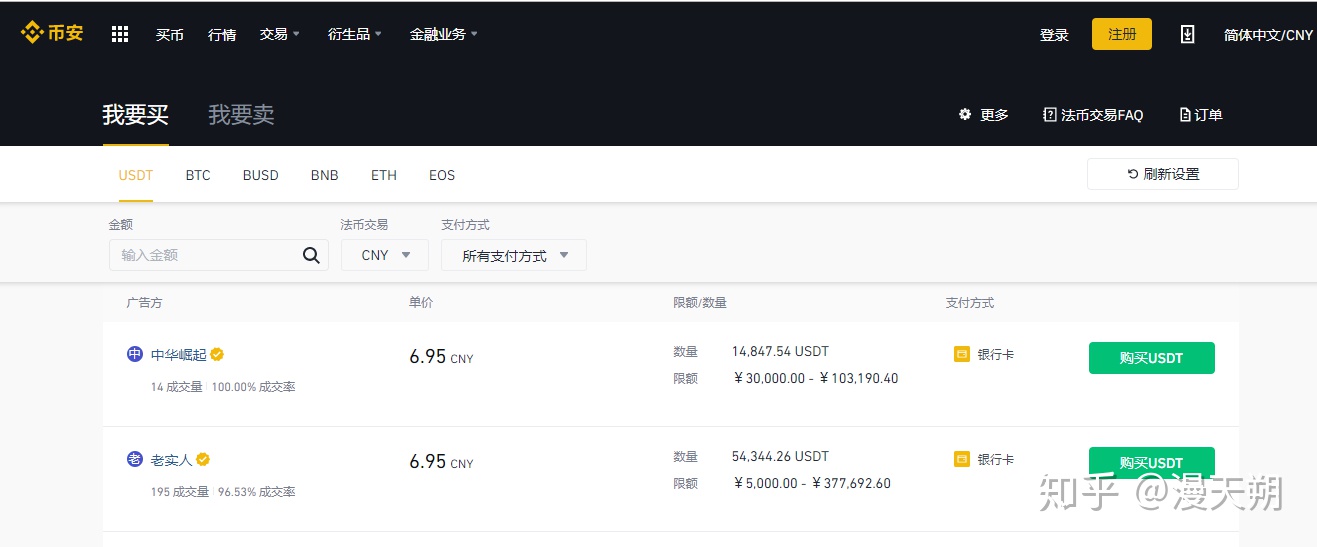Click the Binance 币安 logo
Screen dimensions: 1317x547
tap(52, 33)
